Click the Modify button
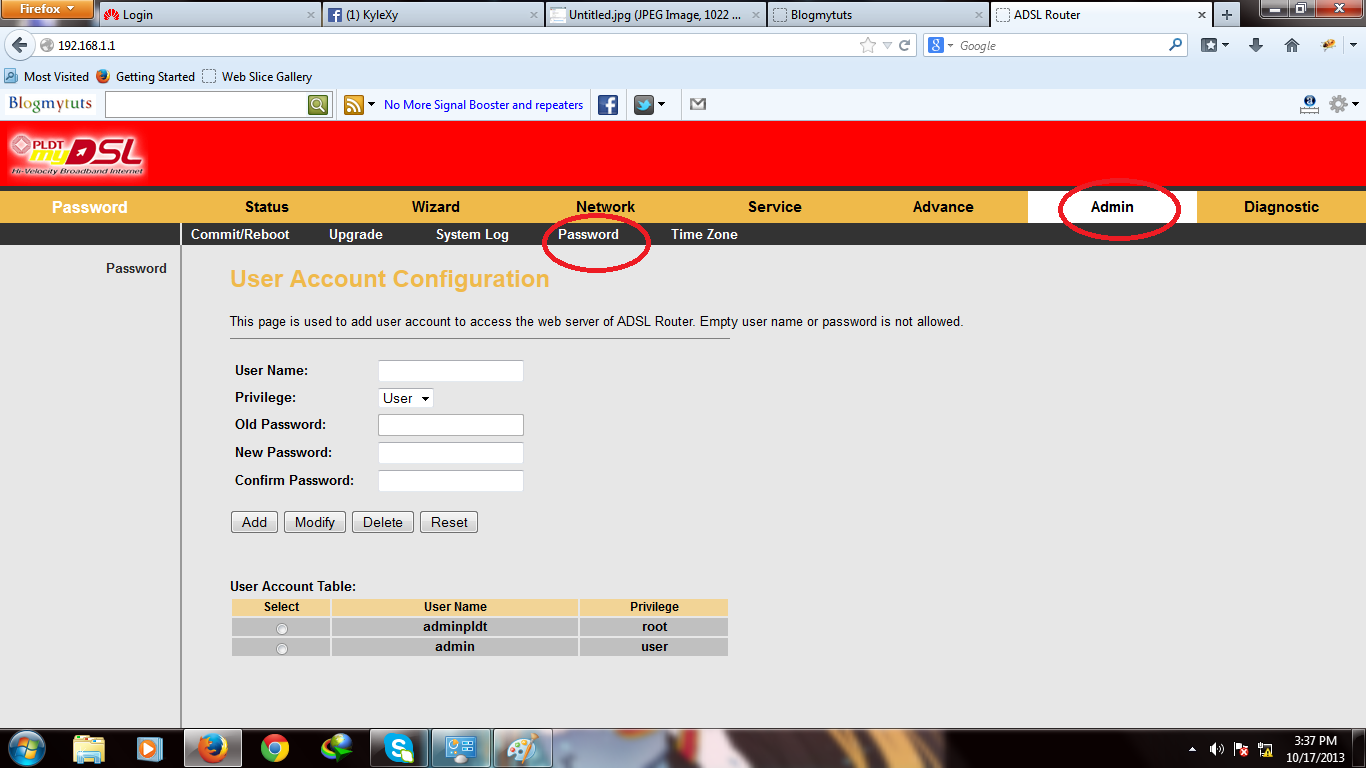This screenshot has width=1366, height=768. pyautogui.click(x=315, y=522)
